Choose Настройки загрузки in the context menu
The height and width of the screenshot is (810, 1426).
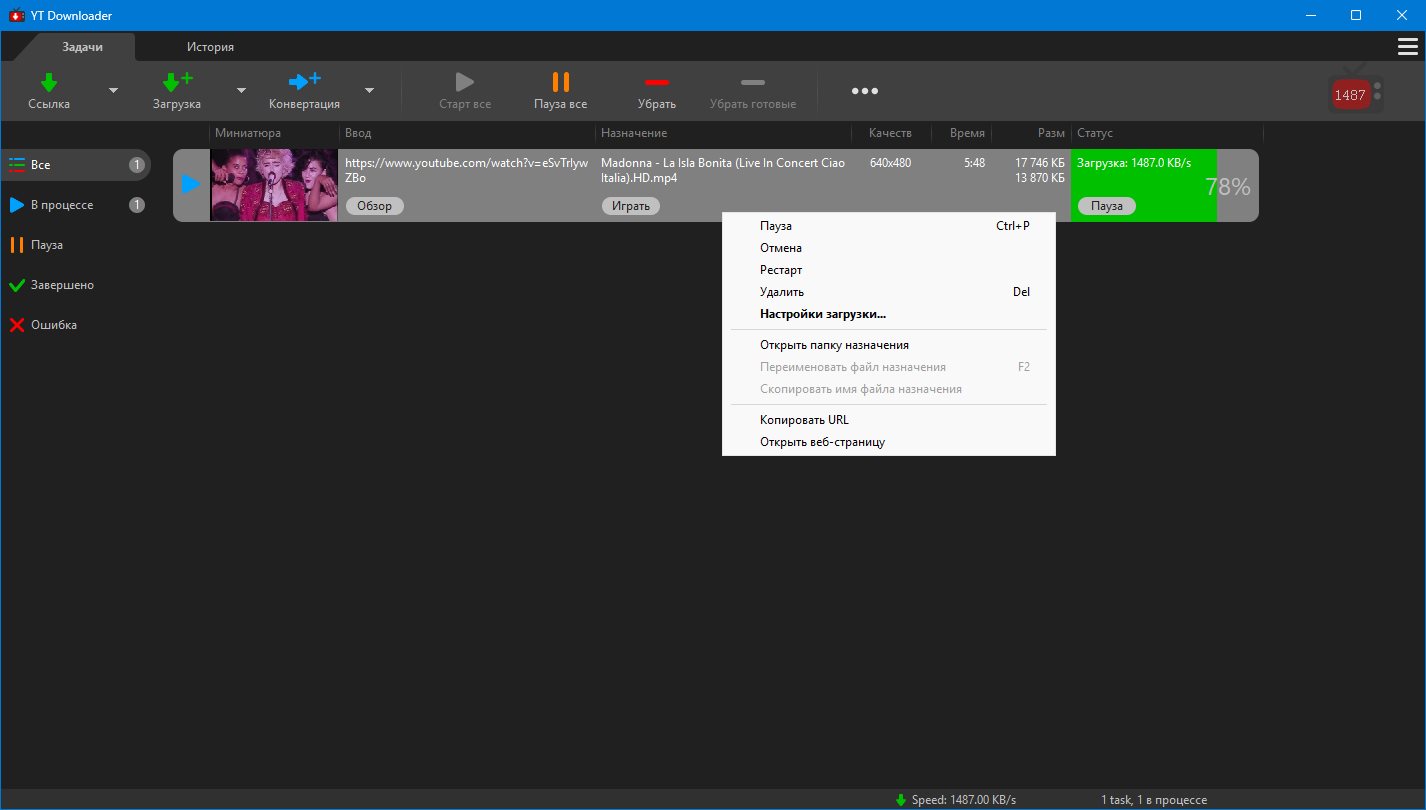coord(822,314)
